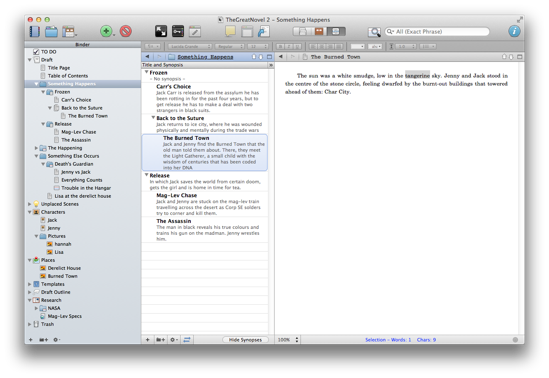Click the red Trash/delete toolbar icon
Image resolution: width=549 pixels, height=378 pixels.
126,32
